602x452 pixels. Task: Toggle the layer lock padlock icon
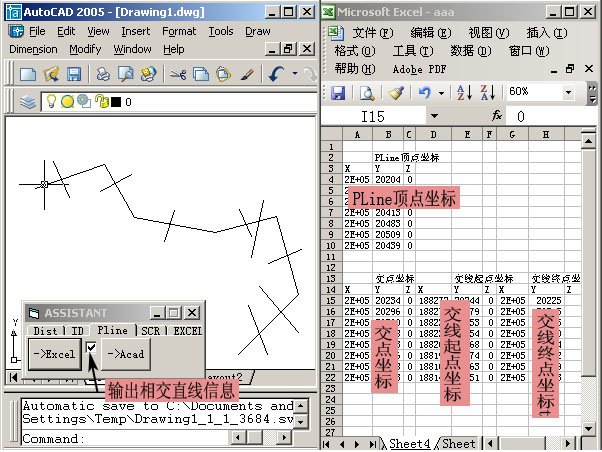coord(100,102)
